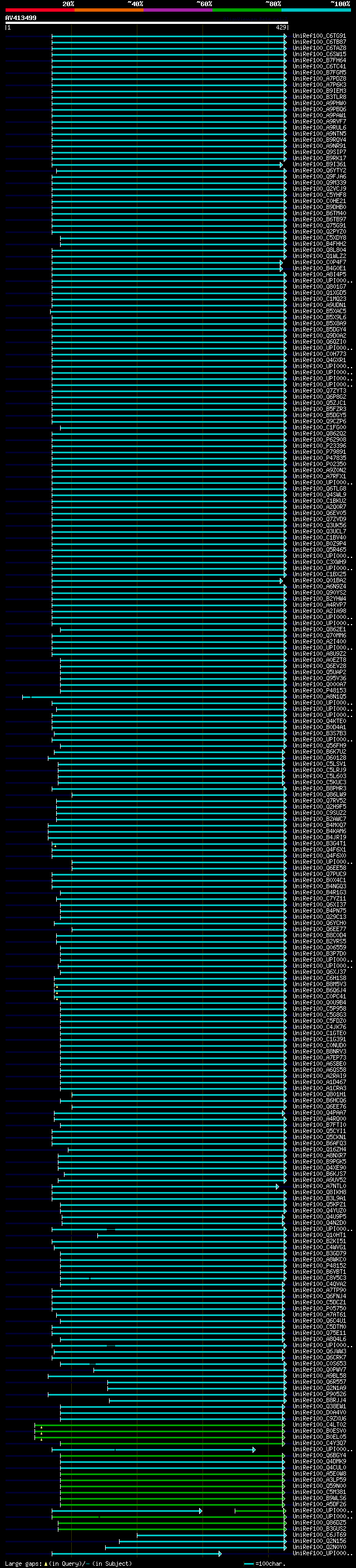The height and width of the screenshot is (1568, 356).
Task: Select hit label UniRef100_Q9SIP7
Action: (319, 152)
